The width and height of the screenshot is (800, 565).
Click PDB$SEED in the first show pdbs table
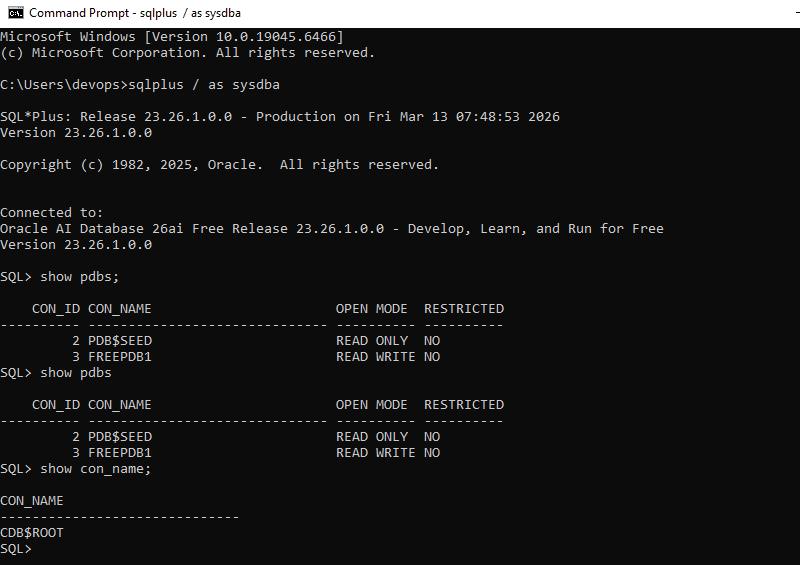click(x=120, y=340)
